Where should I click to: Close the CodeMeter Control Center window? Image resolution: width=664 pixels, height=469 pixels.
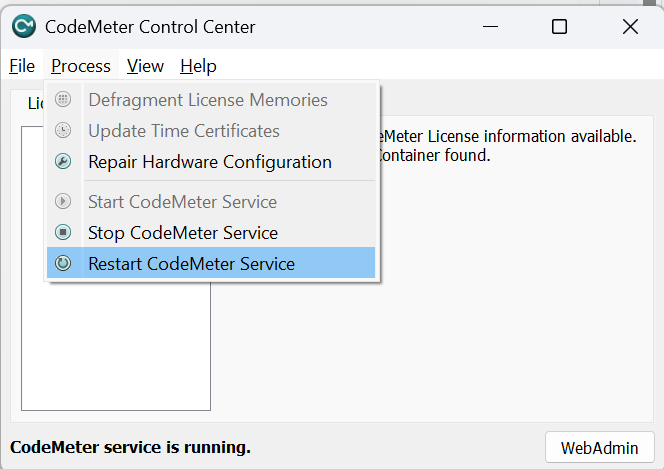pos(630,27)
